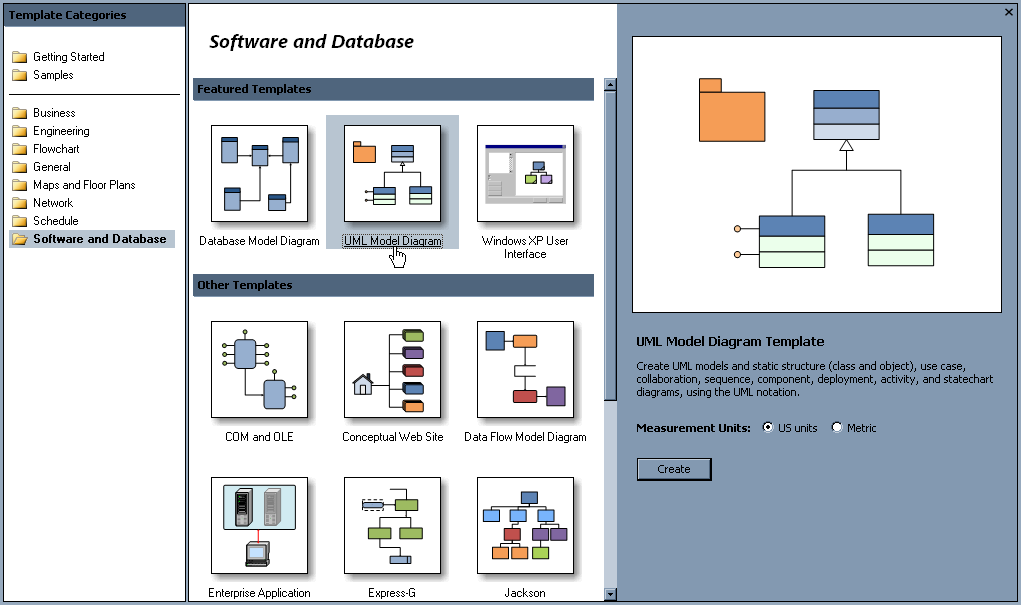Select the Express-G template icon

coord(392,525)
